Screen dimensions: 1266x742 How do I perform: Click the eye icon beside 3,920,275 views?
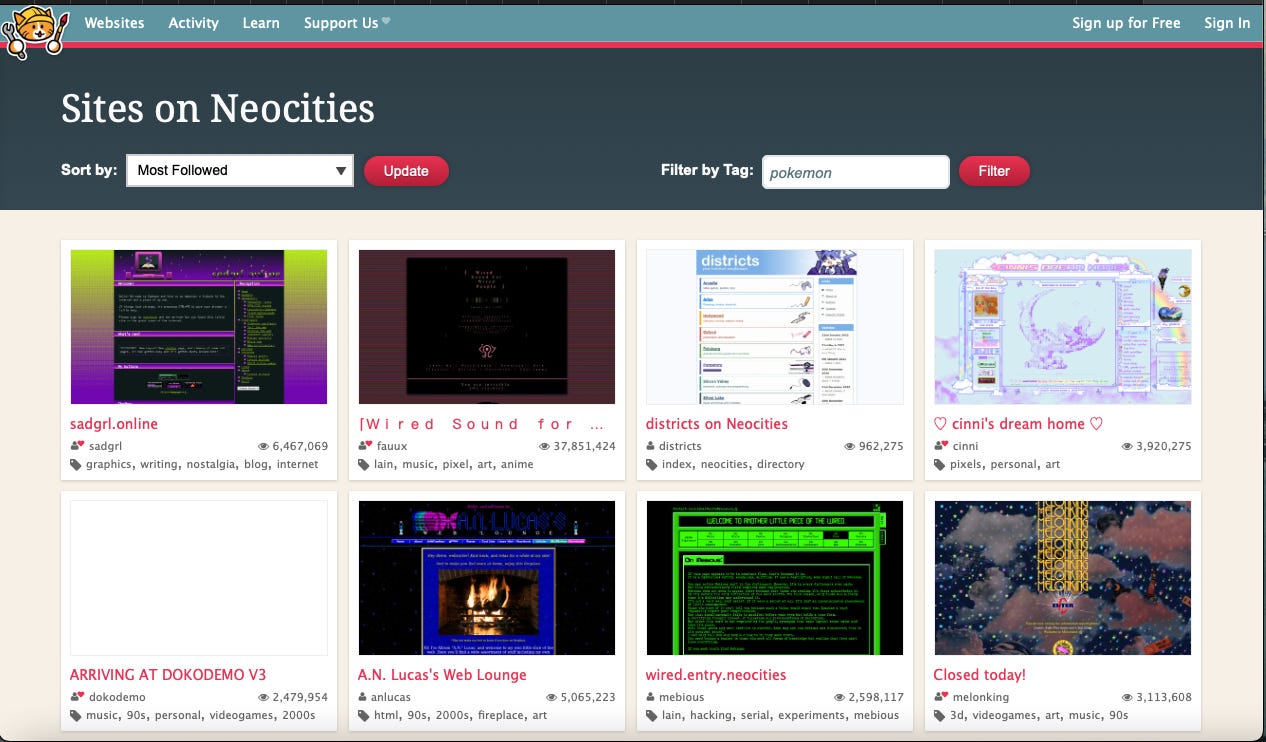[x=1128, y=446]
